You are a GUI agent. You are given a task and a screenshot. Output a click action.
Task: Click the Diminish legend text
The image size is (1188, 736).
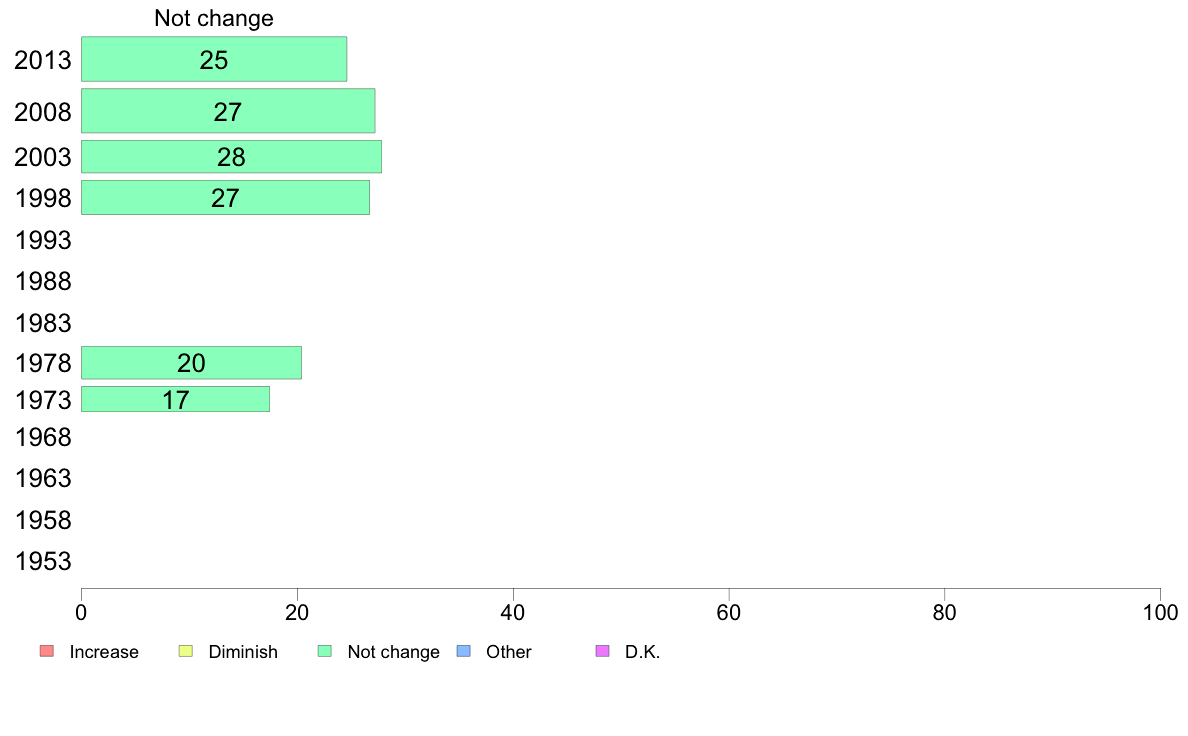(242, 652)
